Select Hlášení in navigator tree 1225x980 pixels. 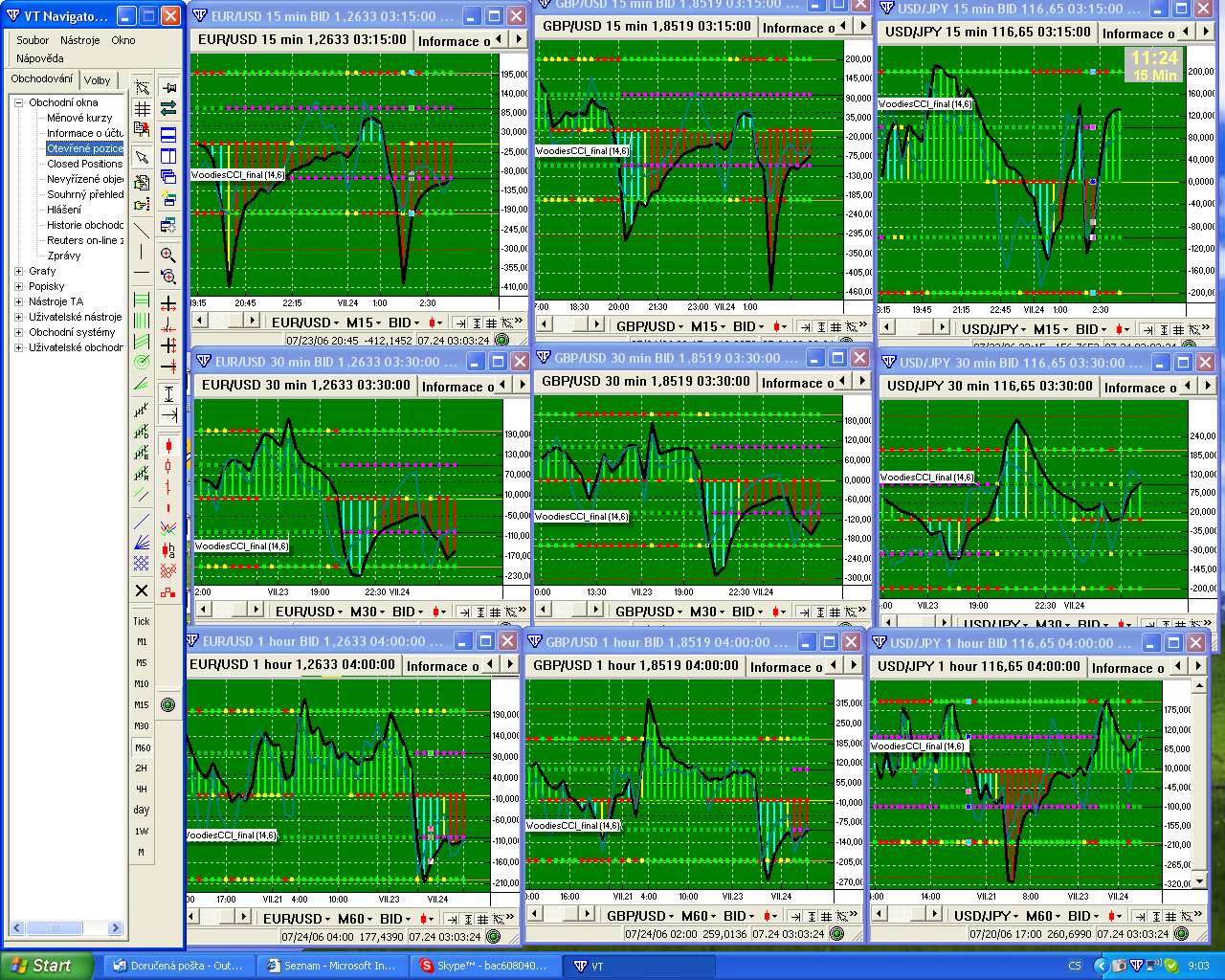64,210
